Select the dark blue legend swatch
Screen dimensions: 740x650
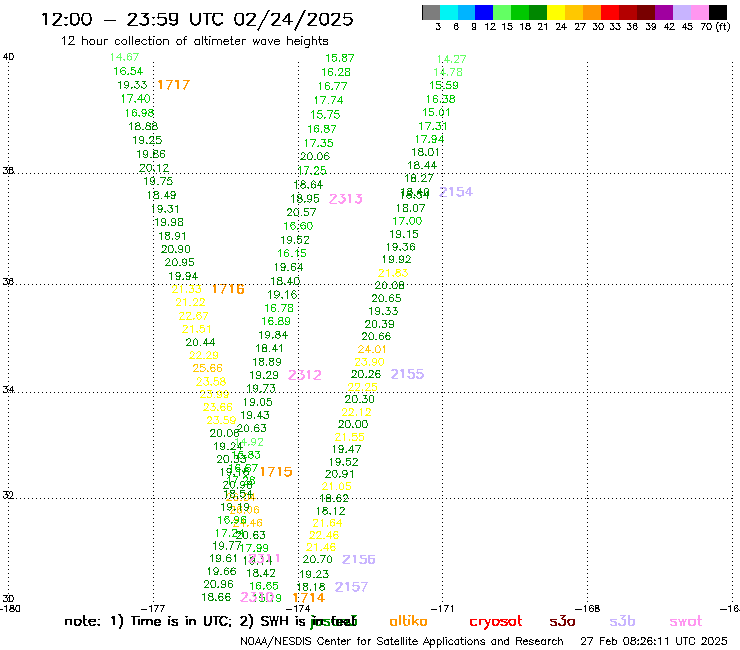[x=484, y=12]
